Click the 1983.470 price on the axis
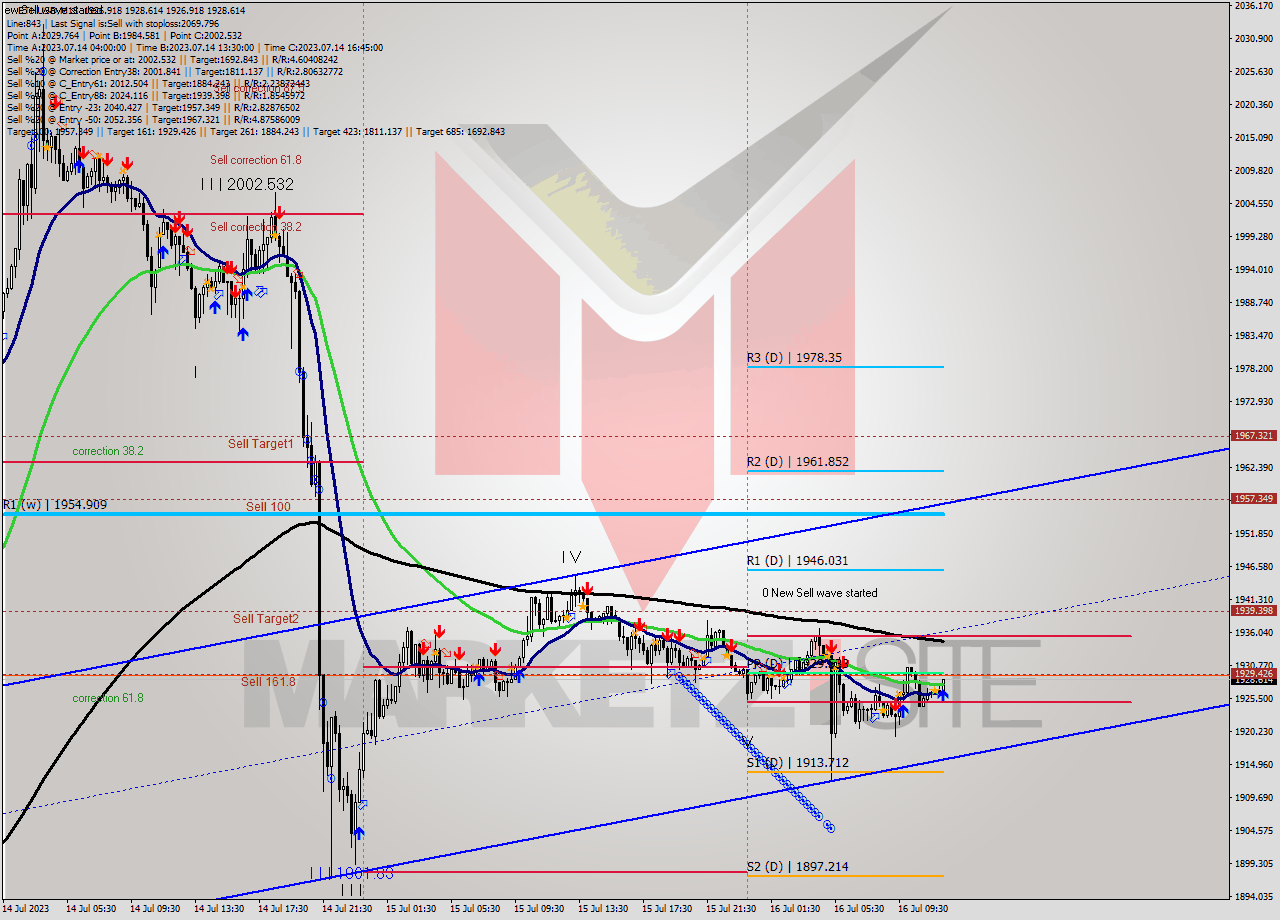The image size is (1280, 920). point(1253,335)
